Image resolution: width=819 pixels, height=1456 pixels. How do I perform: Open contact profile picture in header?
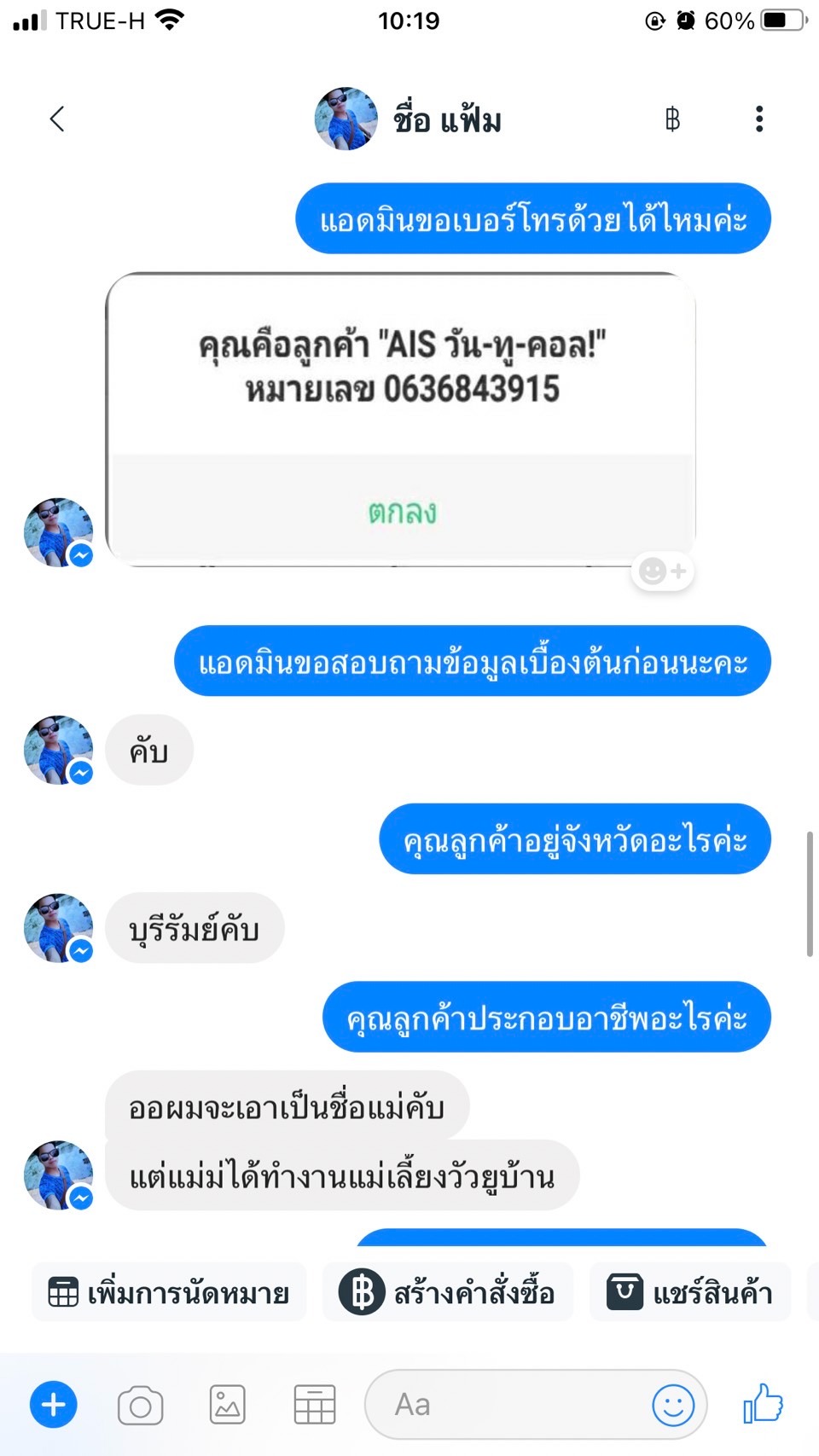pyautogui.click(x=346, y=119)
